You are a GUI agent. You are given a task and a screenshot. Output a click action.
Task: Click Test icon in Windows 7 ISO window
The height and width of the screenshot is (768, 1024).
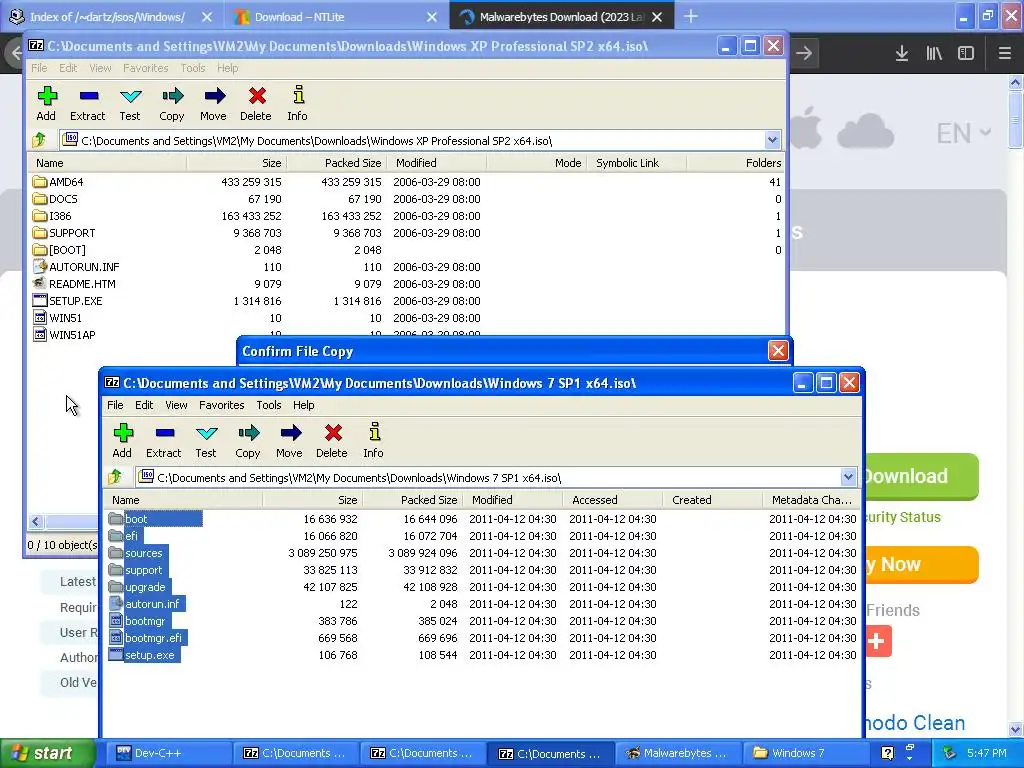click(x=206, y=434)
